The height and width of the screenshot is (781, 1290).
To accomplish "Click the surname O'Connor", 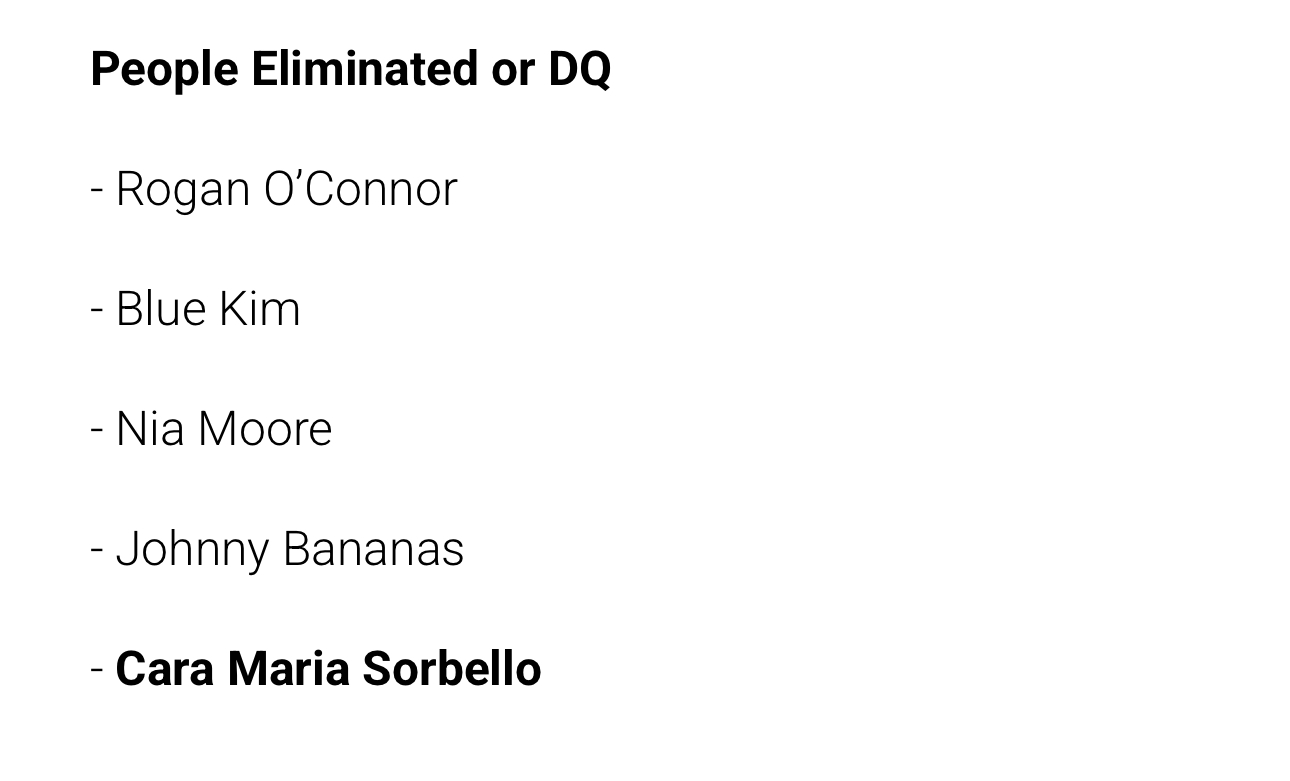I will [360, 189].
